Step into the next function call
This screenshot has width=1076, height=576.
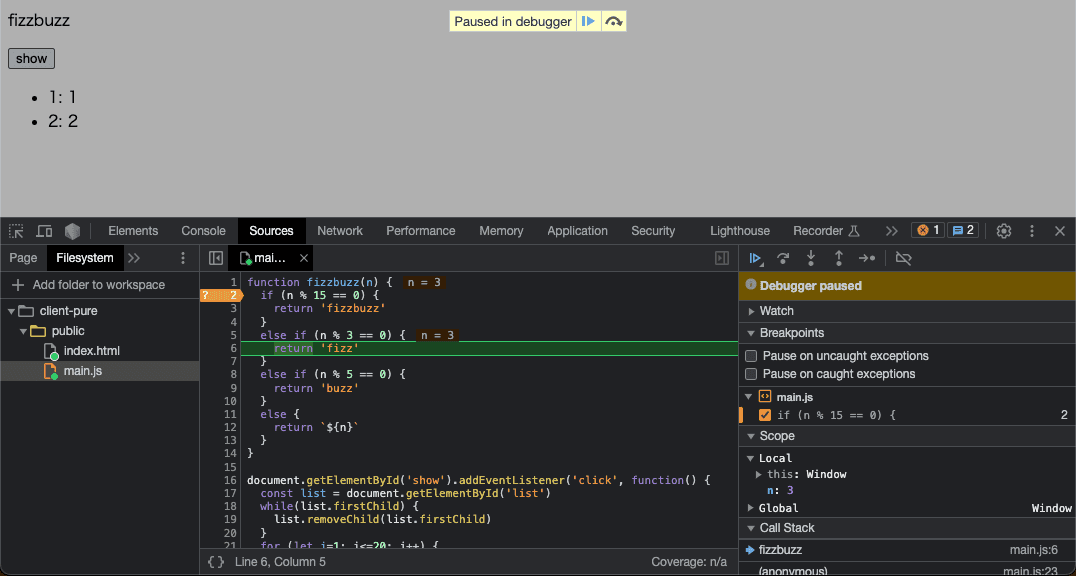[811, 258]
